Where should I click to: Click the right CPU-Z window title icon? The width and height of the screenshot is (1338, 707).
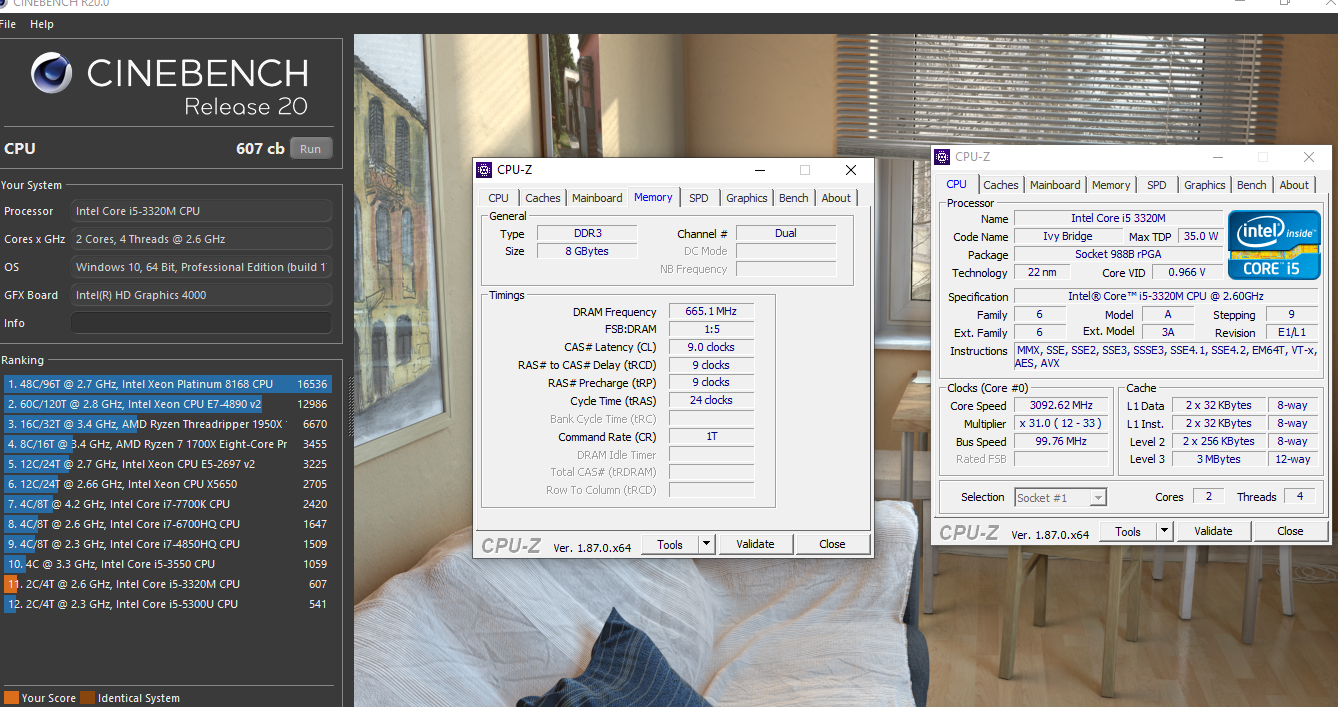pyautogui.click(x=942, y=157)
